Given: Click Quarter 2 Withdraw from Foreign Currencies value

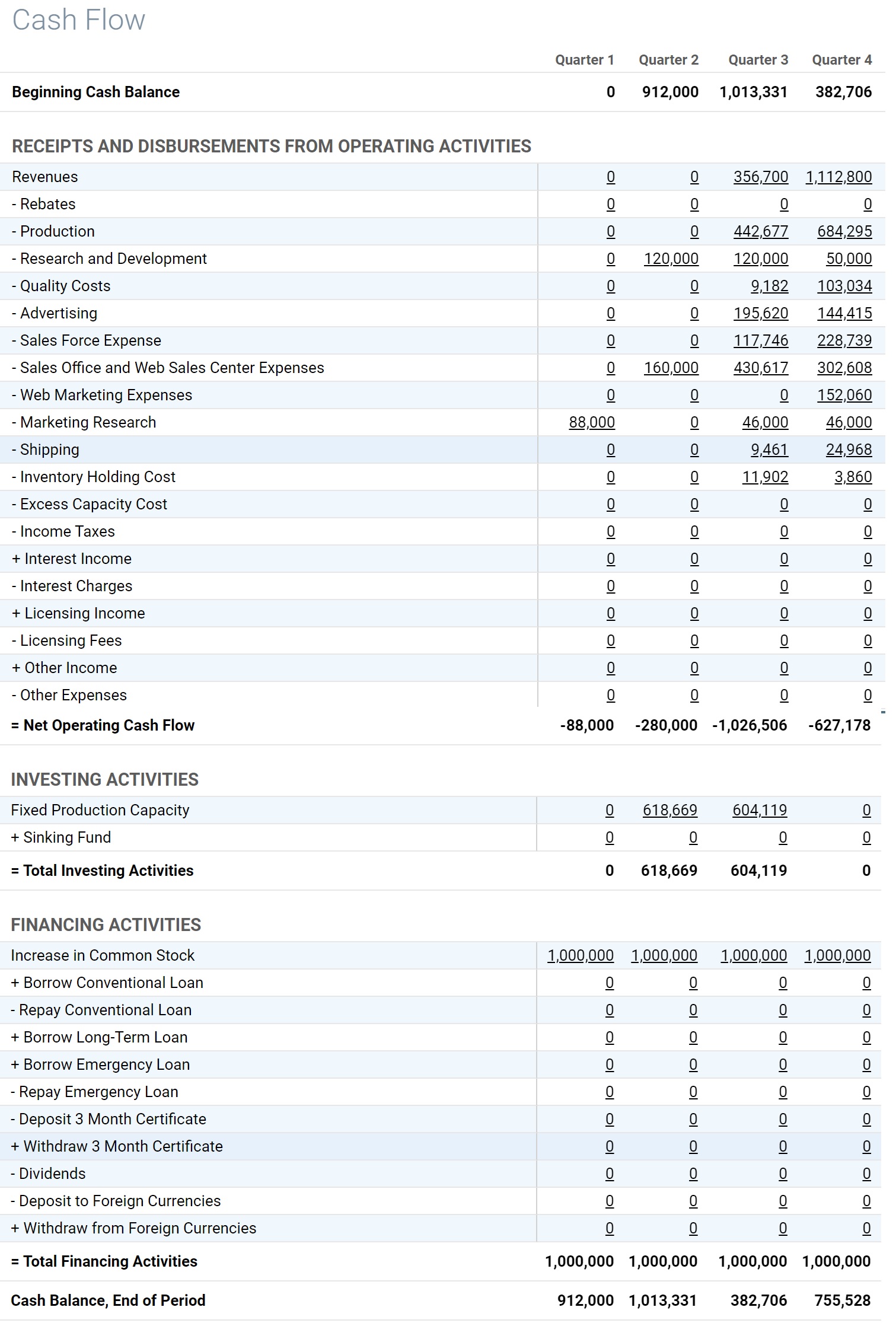Looking at the screenshot, I should (x=693, y=1228).
